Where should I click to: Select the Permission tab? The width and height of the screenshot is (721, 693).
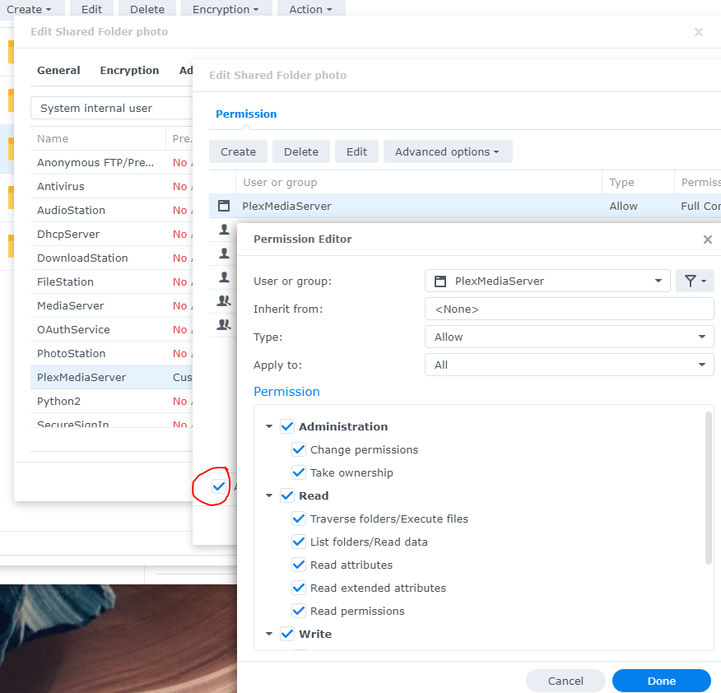tap(246, 114)
